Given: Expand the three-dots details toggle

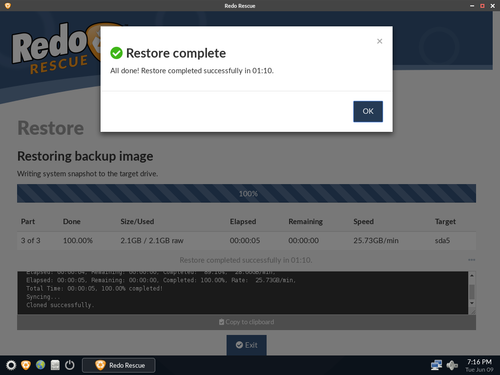Looking at the screenshot, I should [x=471, y=260].
